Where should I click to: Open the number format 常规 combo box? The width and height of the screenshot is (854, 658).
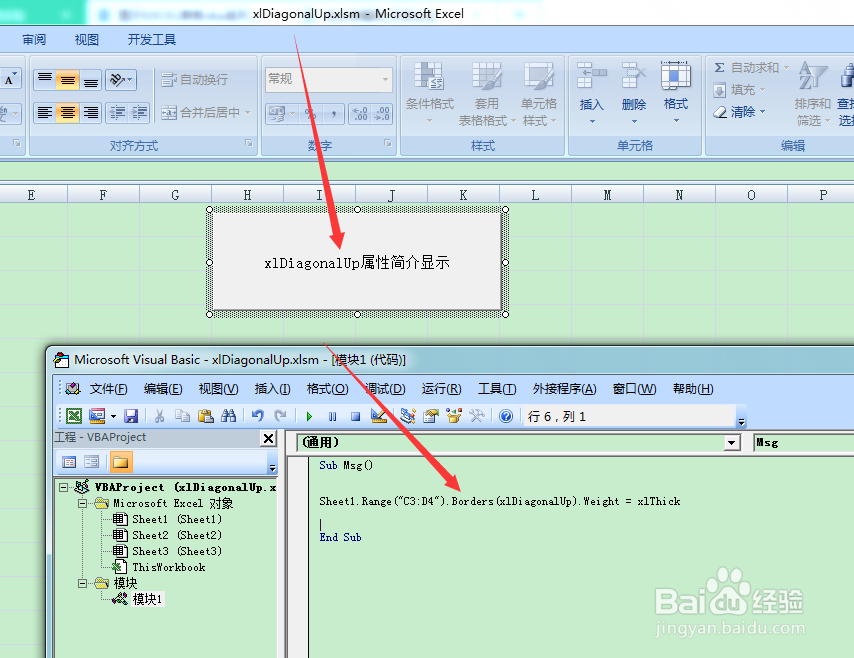(328, 80)
